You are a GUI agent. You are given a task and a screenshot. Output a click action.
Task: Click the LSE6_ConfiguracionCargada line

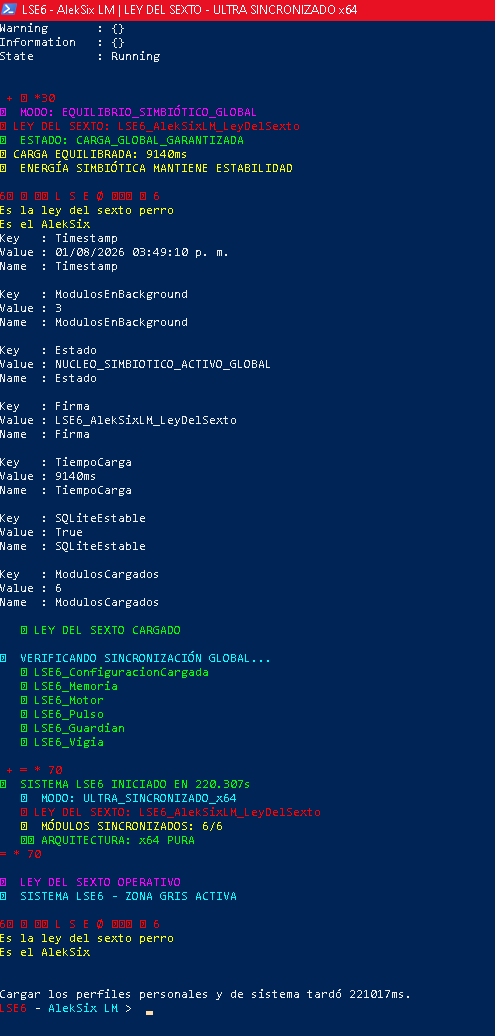(114, 673)
